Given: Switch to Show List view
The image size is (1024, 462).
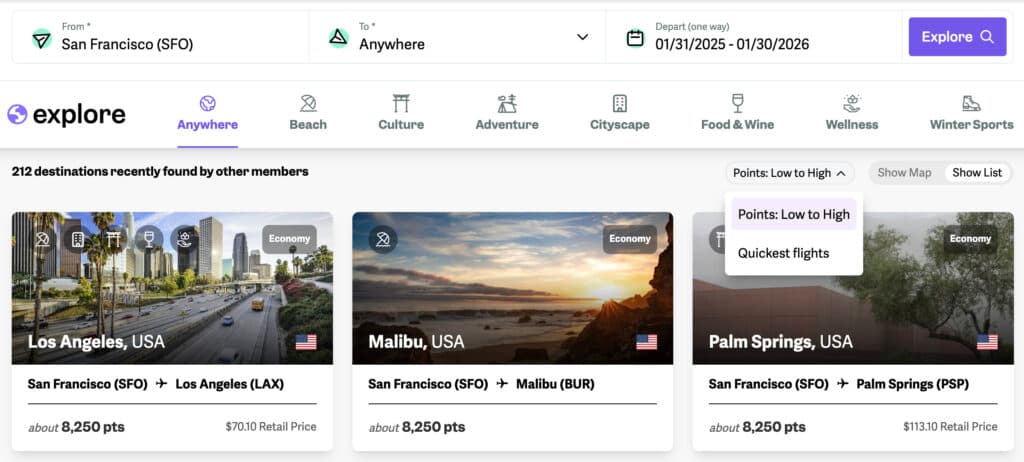Looking at the screenshot, I should [976, 173].
